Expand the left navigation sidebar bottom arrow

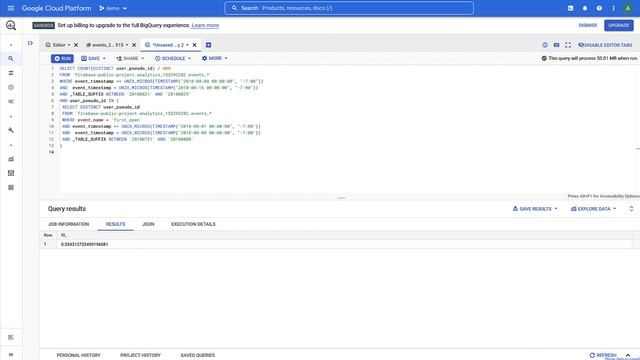pos(11,354)
